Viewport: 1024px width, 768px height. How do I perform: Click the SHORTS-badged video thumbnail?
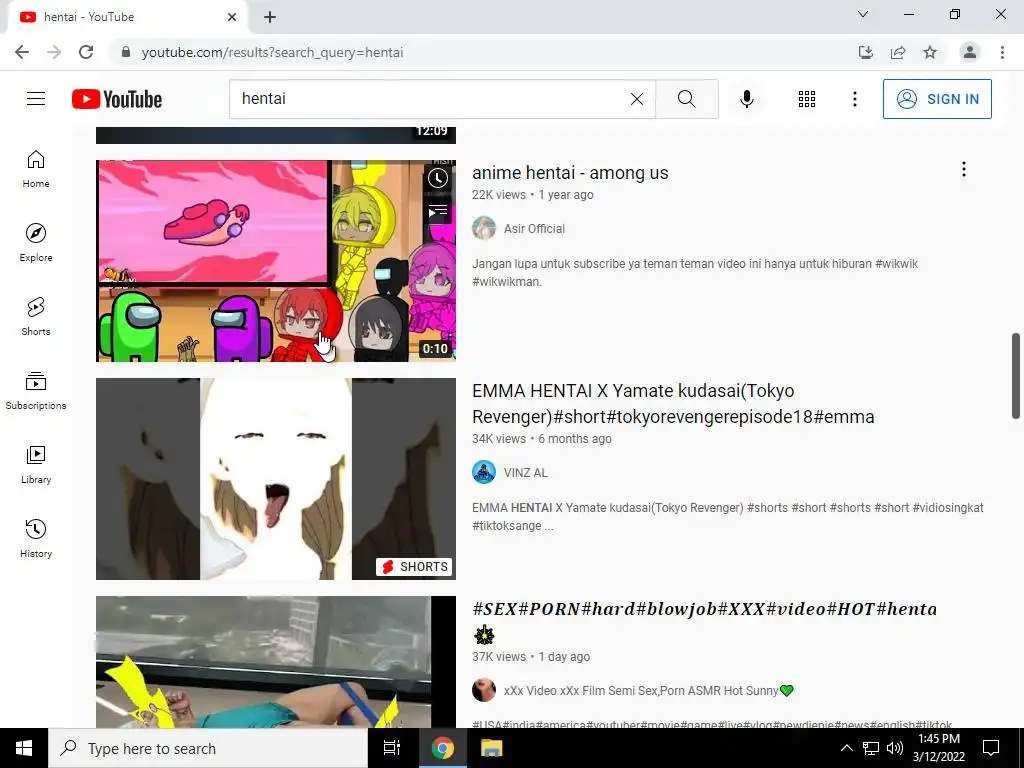276,479
